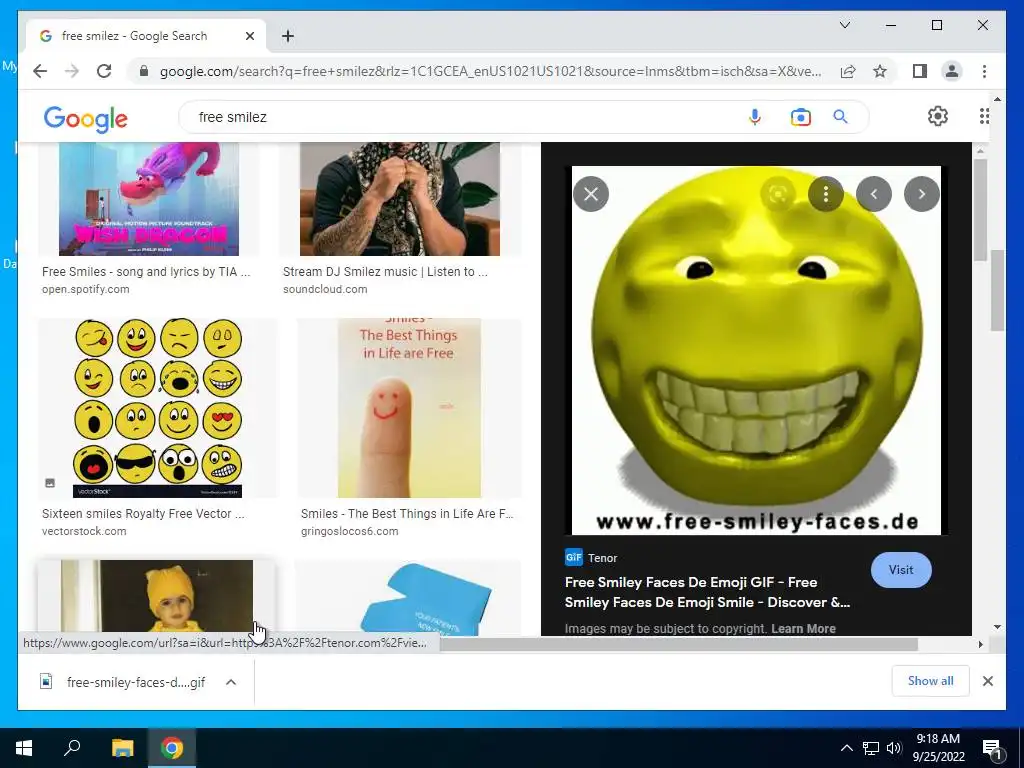
Task: Go to previous image in preview
Action: (874, 194)
